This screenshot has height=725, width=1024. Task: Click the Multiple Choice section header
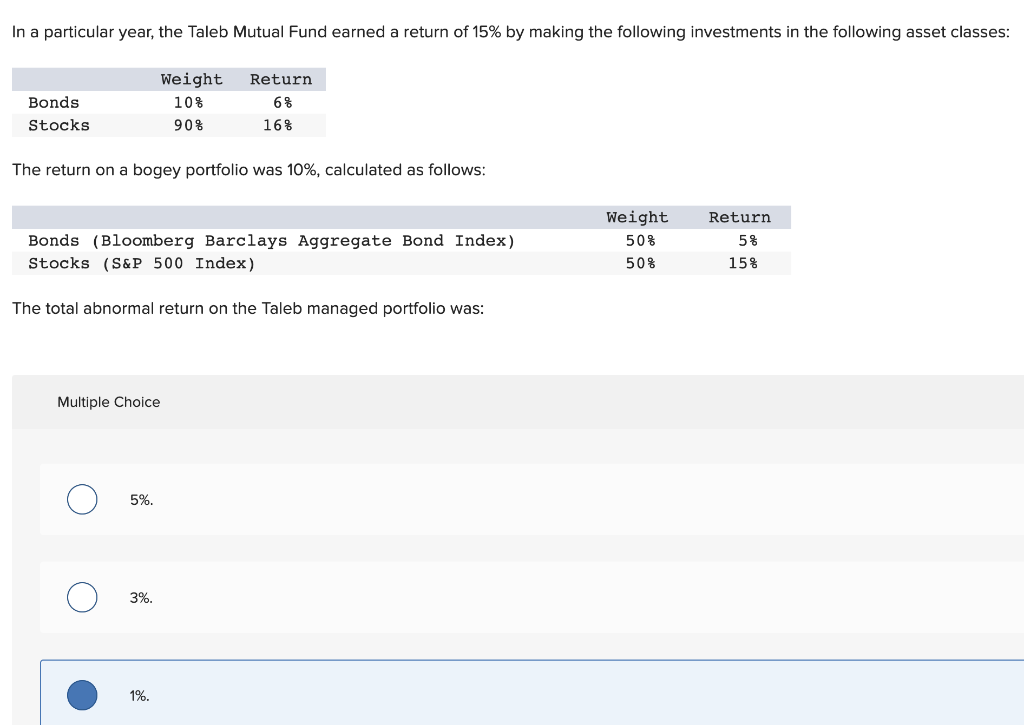109,402
